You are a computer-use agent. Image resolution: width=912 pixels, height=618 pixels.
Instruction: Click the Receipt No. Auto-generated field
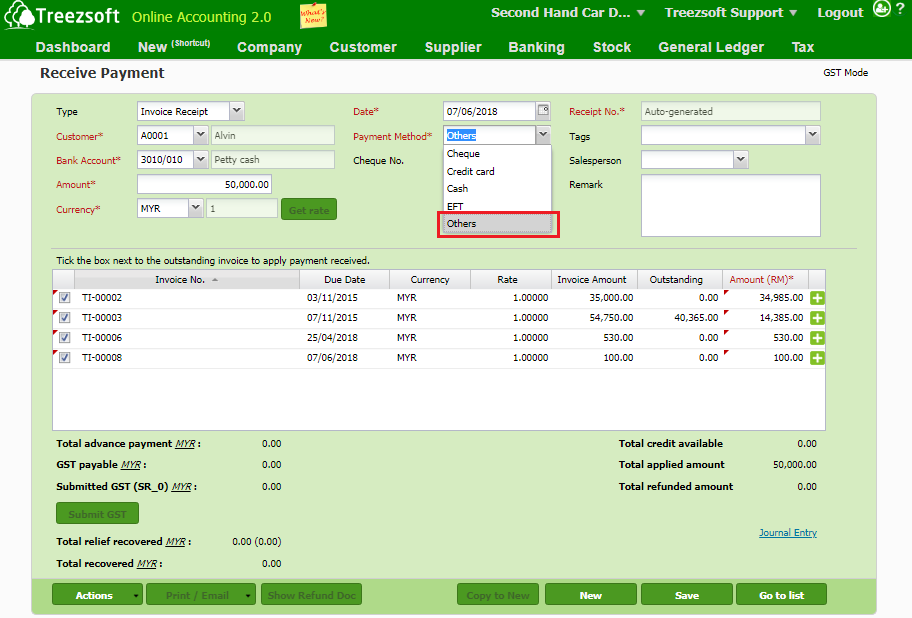click(x=731, y=111)
